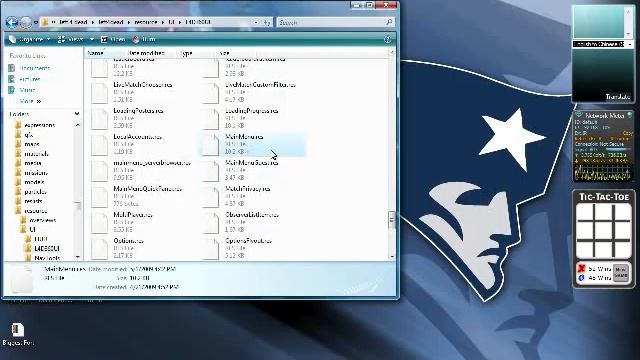This screenshot has width=640, height=360.
Task: Select the Options.res file icon
Action: coord(99,249)
